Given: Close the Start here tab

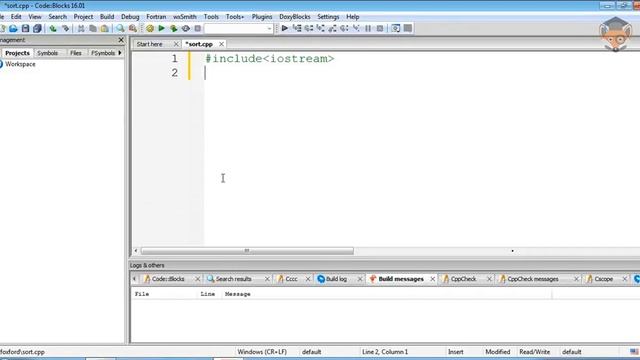Looking at the screenshot, I should [x=176, y=44].
